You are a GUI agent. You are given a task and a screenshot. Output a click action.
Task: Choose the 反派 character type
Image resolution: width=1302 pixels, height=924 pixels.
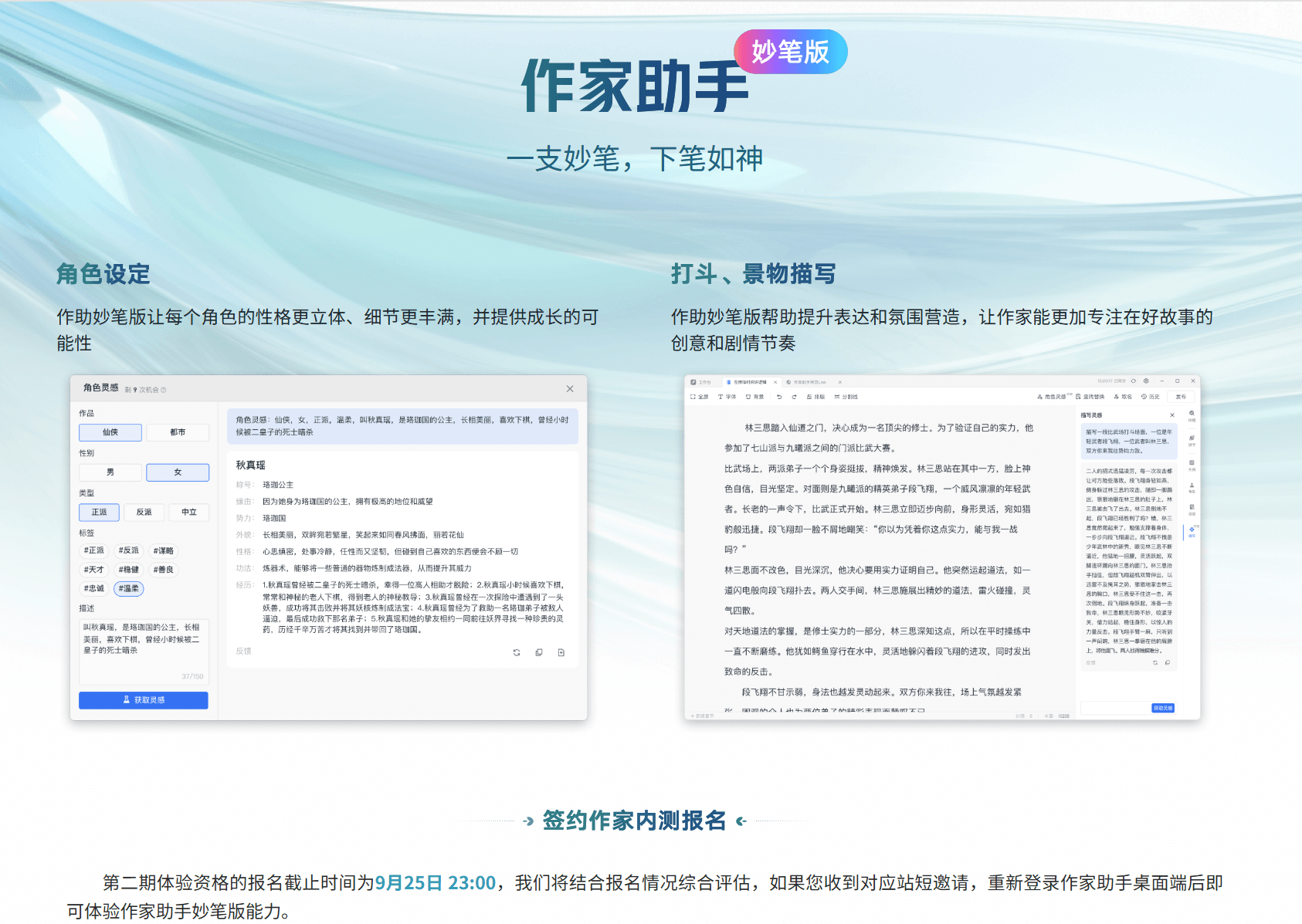point(144,513)
